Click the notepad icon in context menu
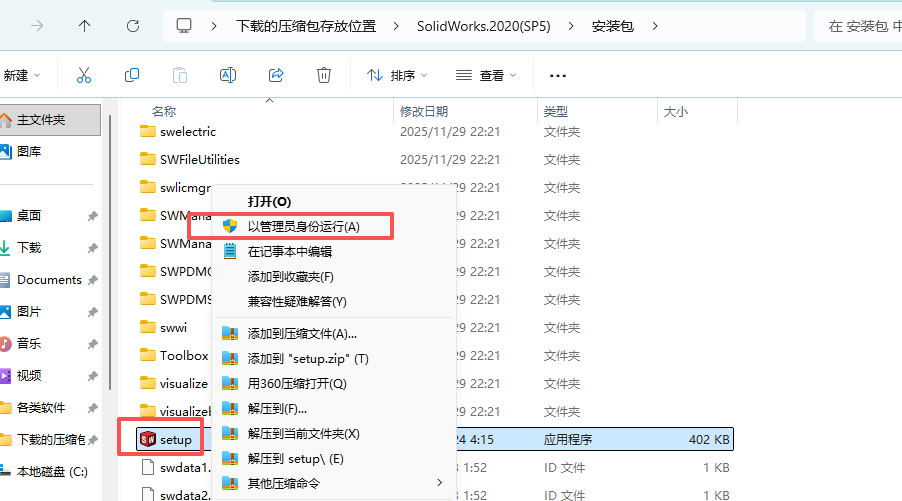The width and height of the screenshot is (902, 501). (x=230, y=251)
